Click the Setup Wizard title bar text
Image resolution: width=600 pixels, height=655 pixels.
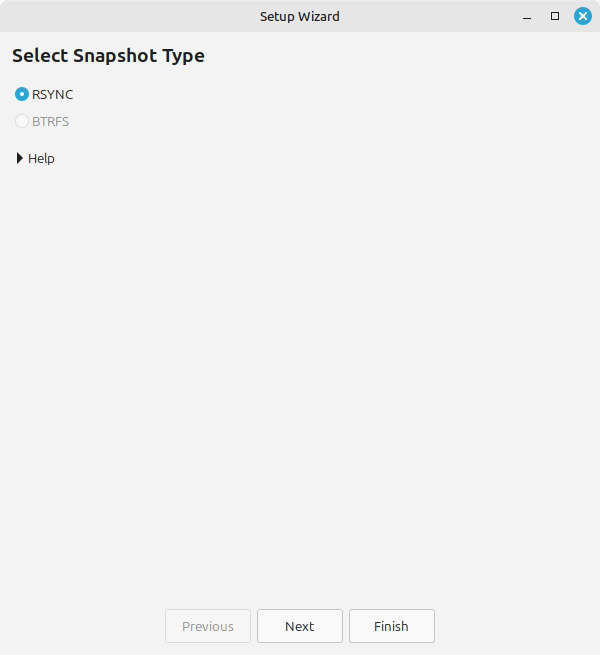[x=300, y=17]
